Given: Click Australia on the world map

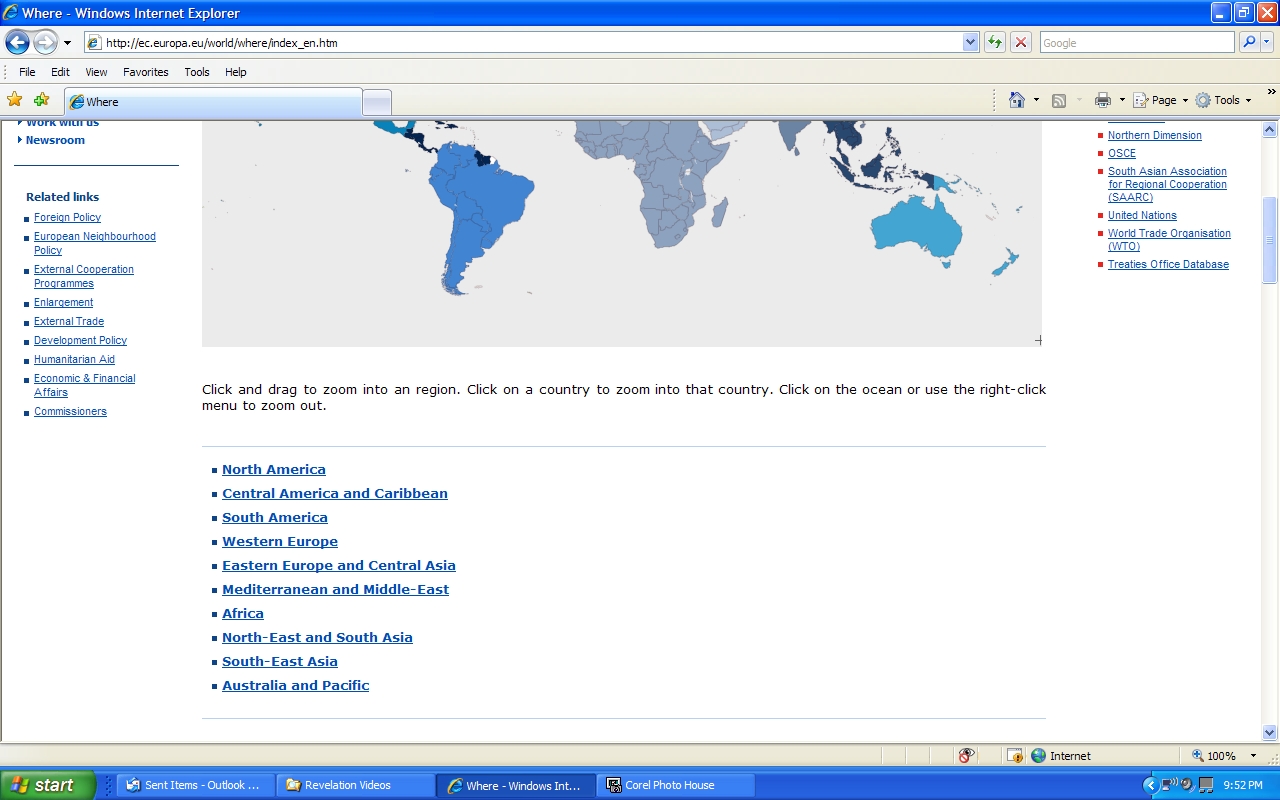Looking at the screenshot, I should coord(915,230).
